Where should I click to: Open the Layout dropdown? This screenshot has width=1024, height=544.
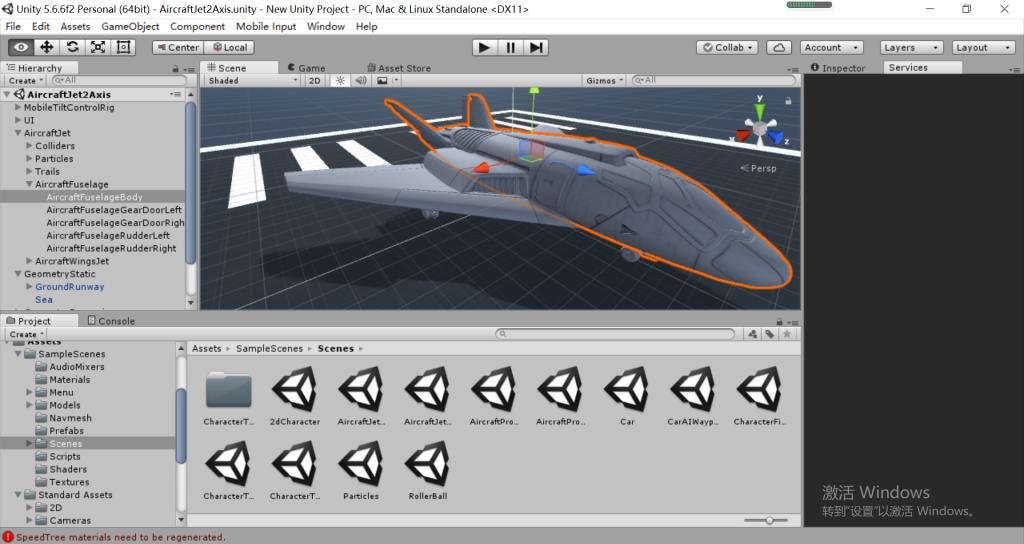pos(983,48)
